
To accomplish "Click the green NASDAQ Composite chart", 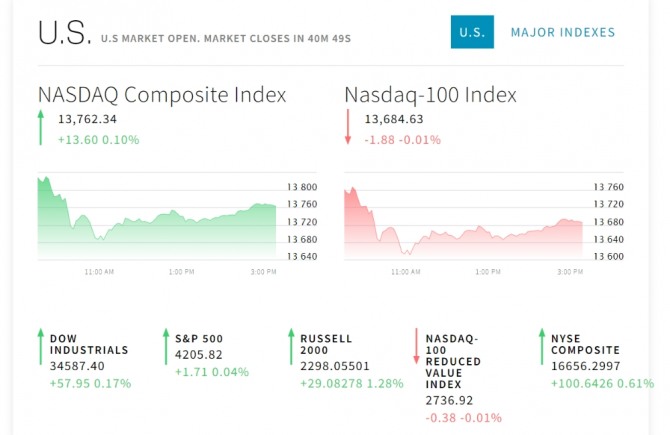I will click(x=158, y=222).
